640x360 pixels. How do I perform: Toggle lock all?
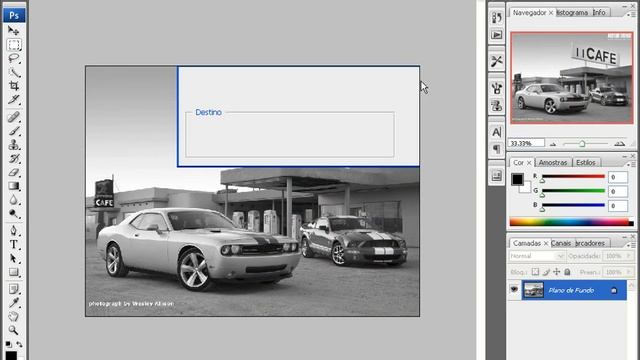[x=567, y=272]
